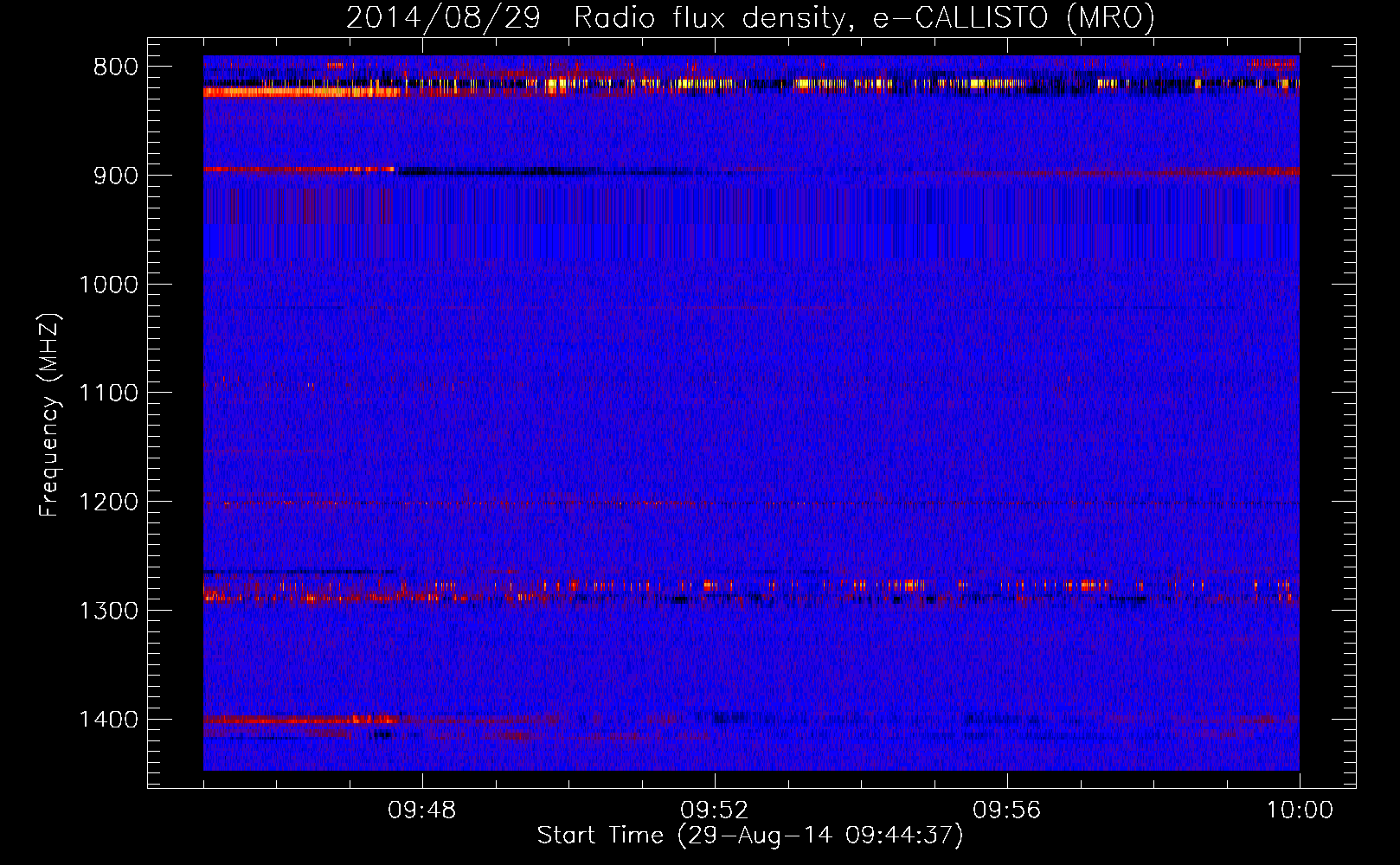
Task: Click the 1300 frequency tick label
Action: (108, 612)
